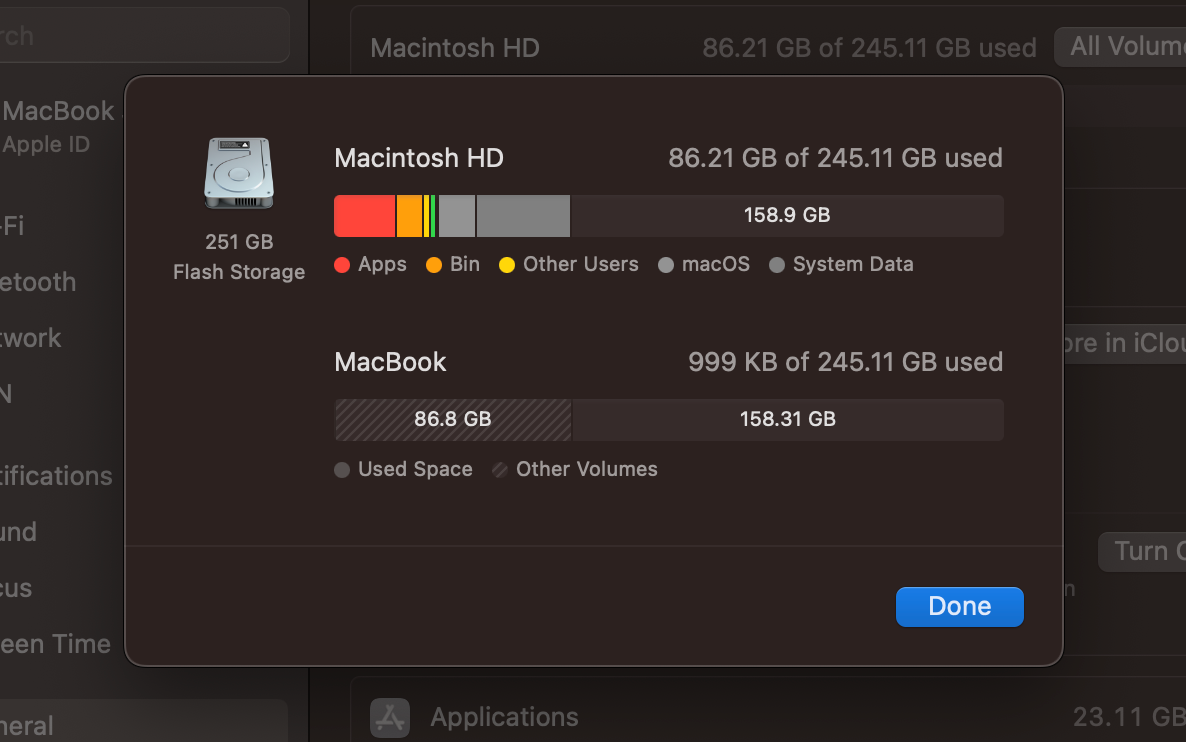Click inside the search field
1186x742 pixels.
145,35
